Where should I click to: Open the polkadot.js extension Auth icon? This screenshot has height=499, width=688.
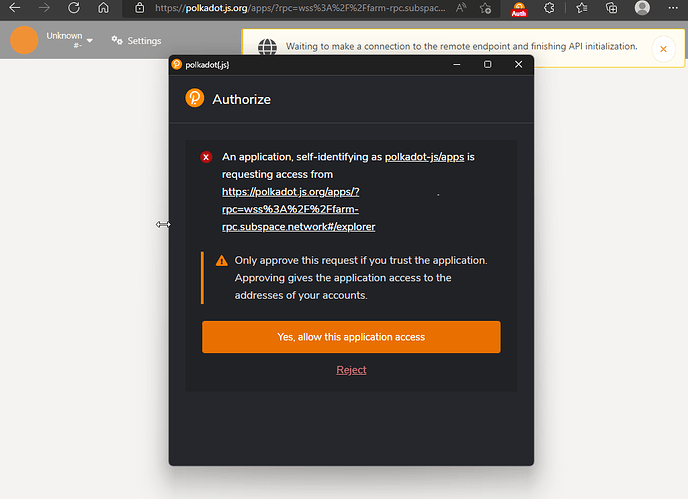tap(519, 8)
